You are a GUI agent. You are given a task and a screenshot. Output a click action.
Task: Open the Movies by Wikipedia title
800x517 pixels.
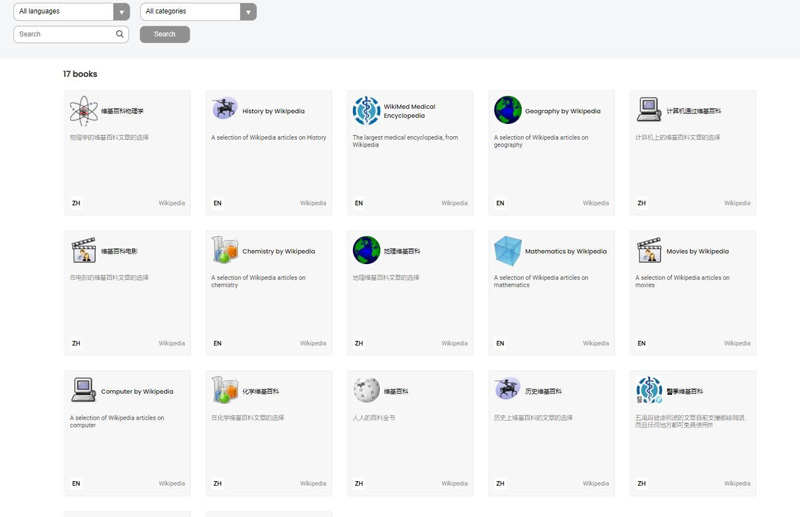point(697,252)
